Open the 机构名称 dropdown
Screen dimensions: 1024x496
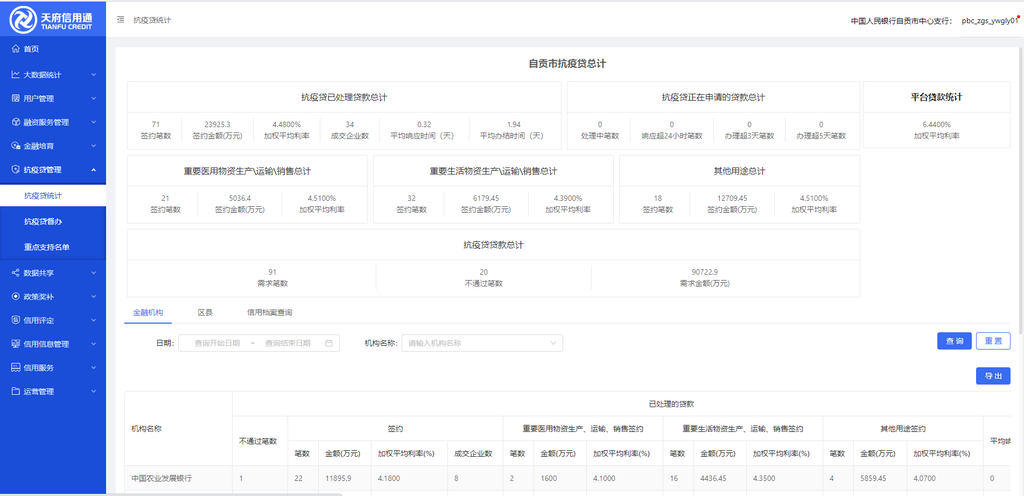coord(481,343)
